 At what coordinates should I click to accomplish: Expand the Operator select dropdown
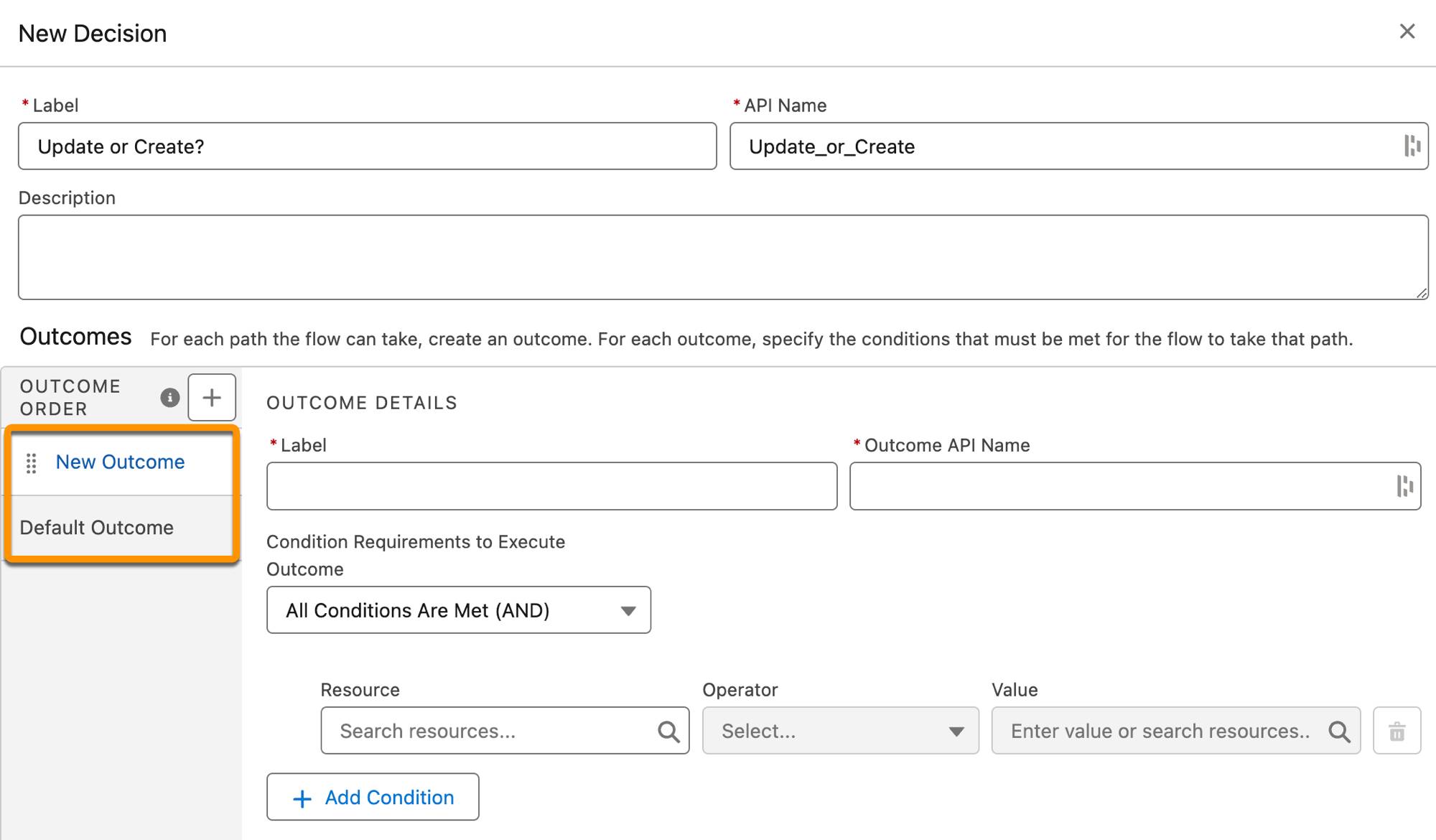pyautogui.click(x=840, y=730)
